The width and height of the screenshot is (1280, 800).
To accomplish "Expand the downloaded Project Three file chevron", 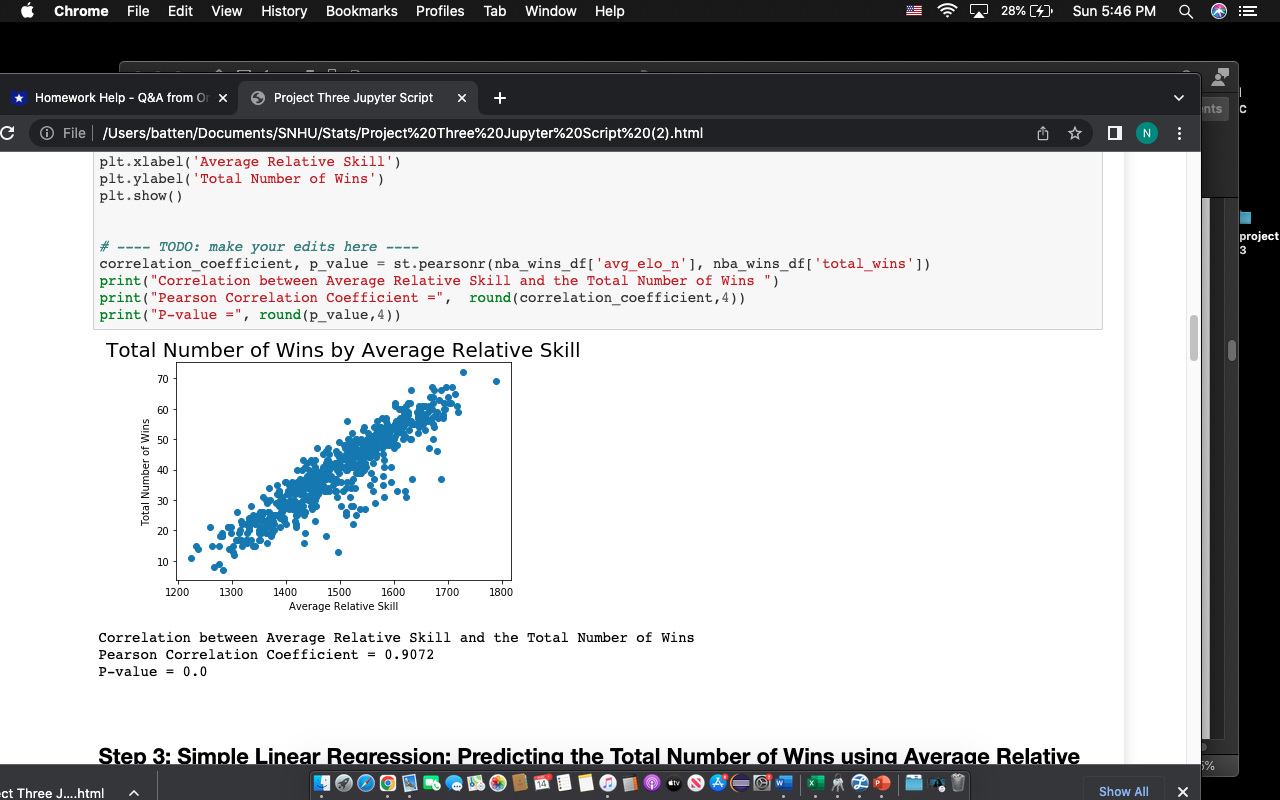I will point(133,792).
